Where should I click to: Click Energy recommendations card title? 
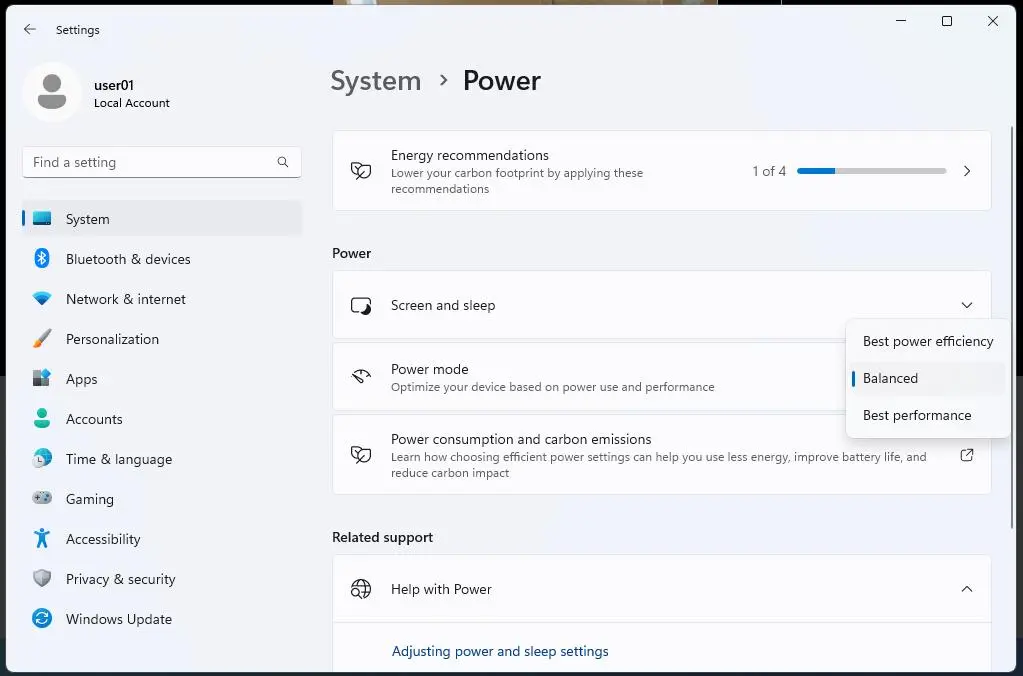pyautogui.click(x=470, y=155)
